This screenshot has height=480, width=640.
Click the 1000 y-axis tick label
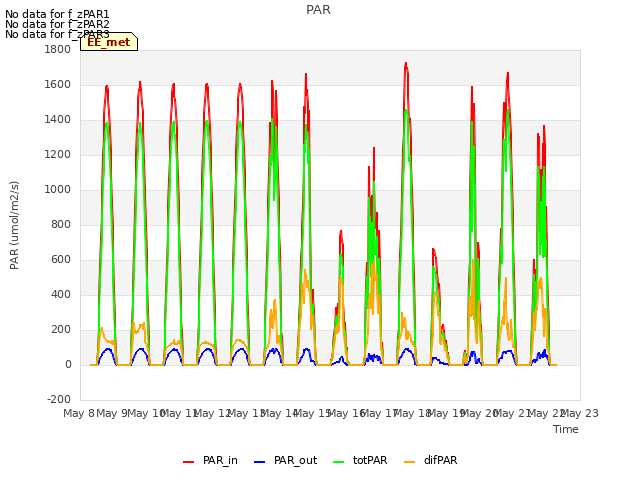[x=58, y=190]
